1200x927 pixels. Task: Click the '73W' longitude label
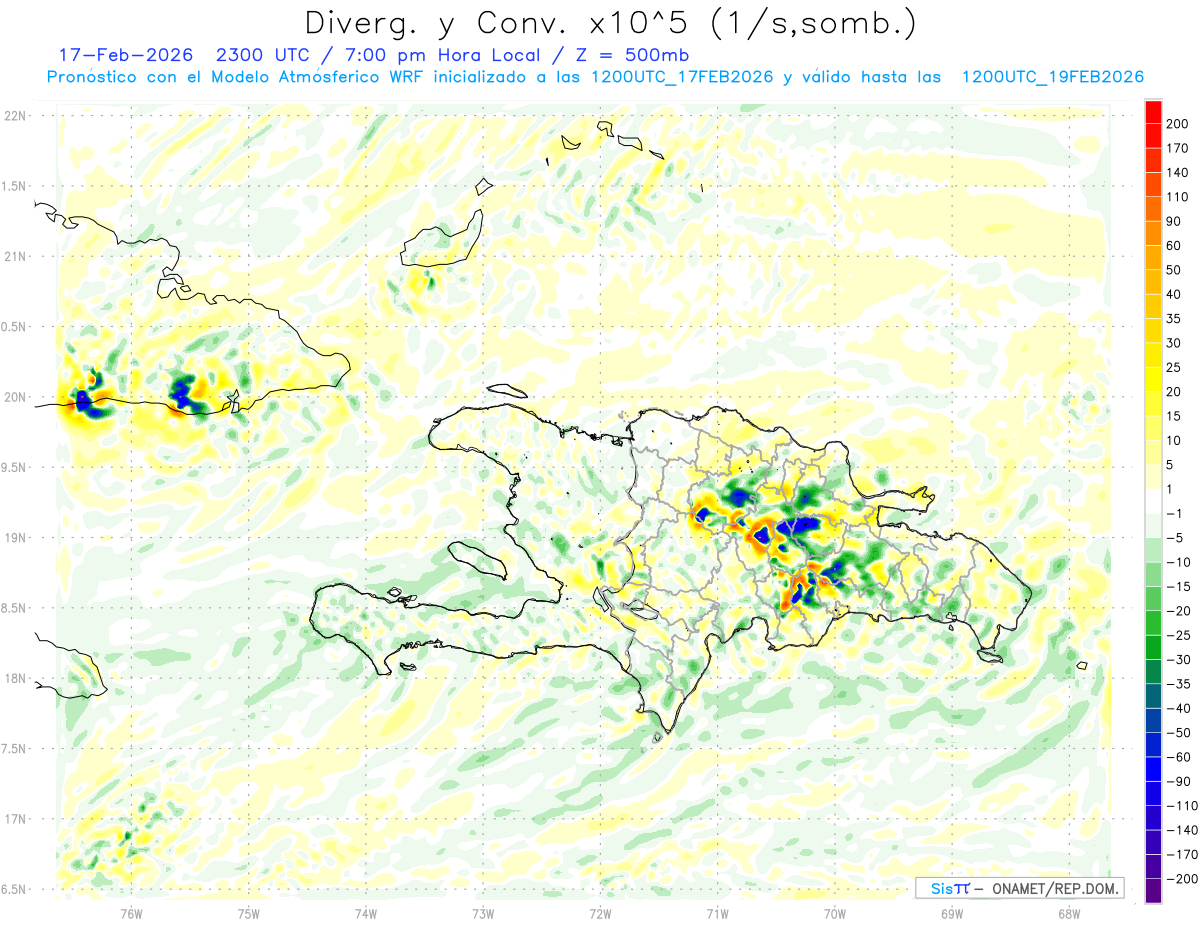tap(483, 913)
